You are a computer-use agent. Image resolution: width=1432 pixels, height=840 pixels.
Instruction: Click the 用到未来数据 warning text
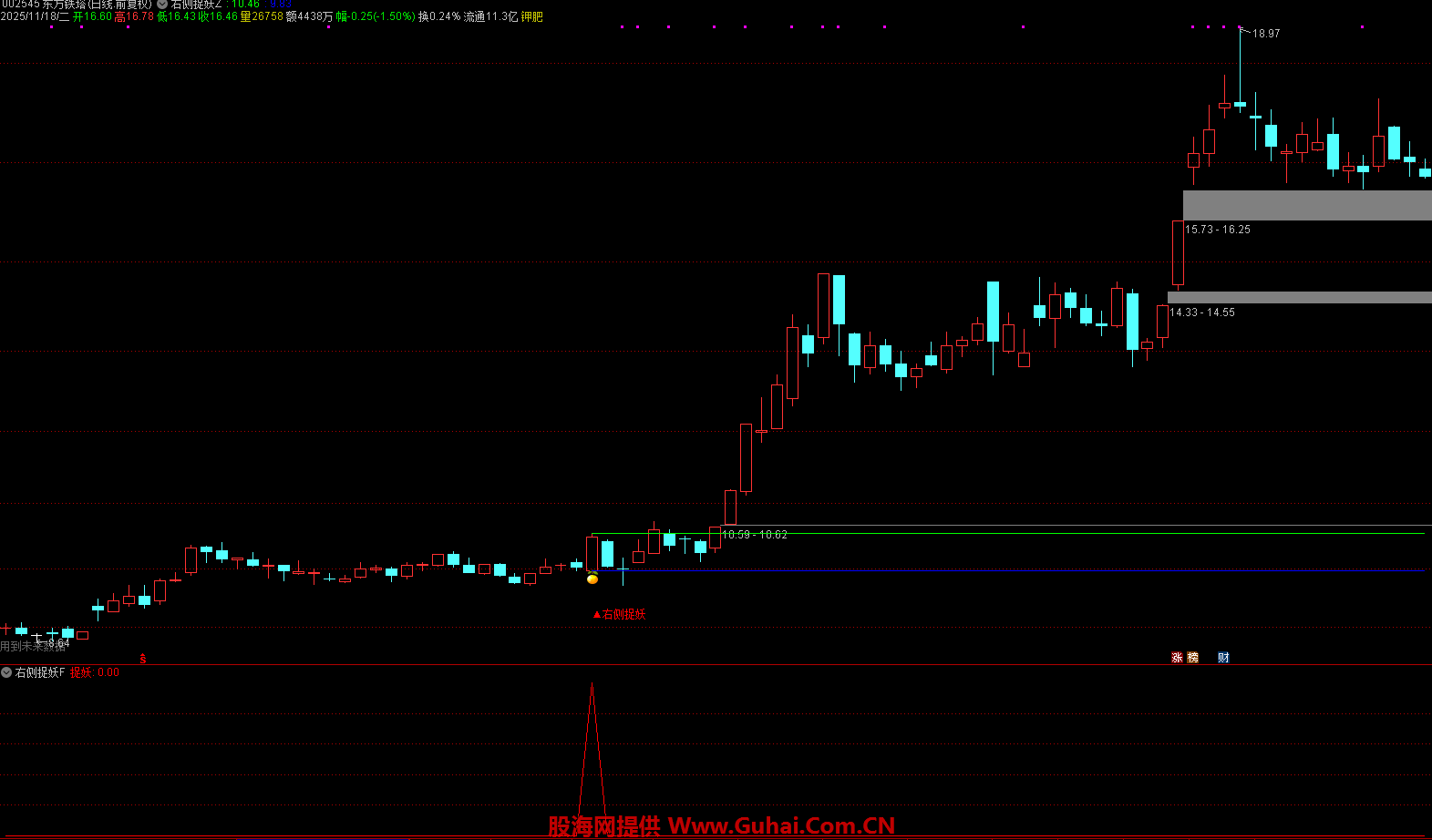click(33, 646)
